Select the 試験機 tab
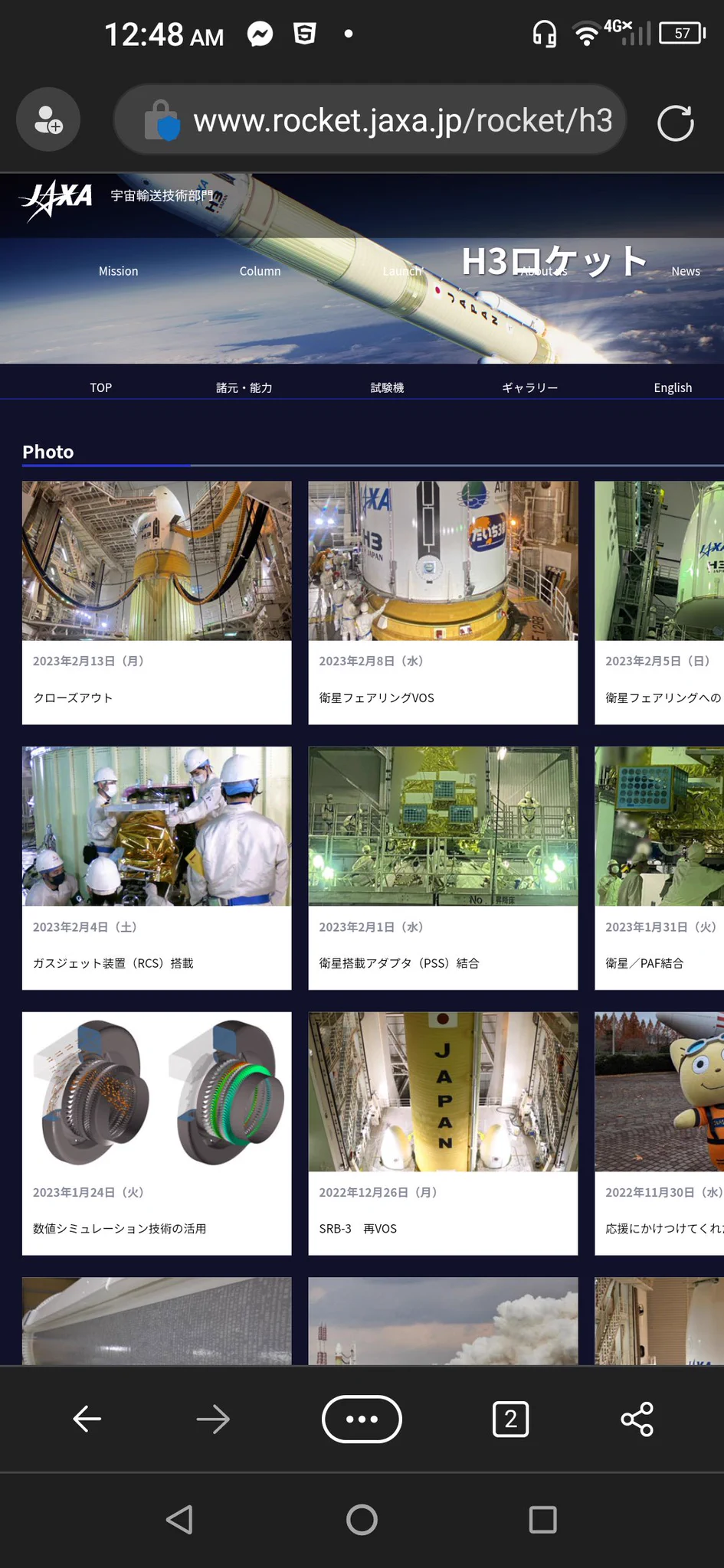The height and width of the screenshot is (1568, 724). (x=387, y=387)
